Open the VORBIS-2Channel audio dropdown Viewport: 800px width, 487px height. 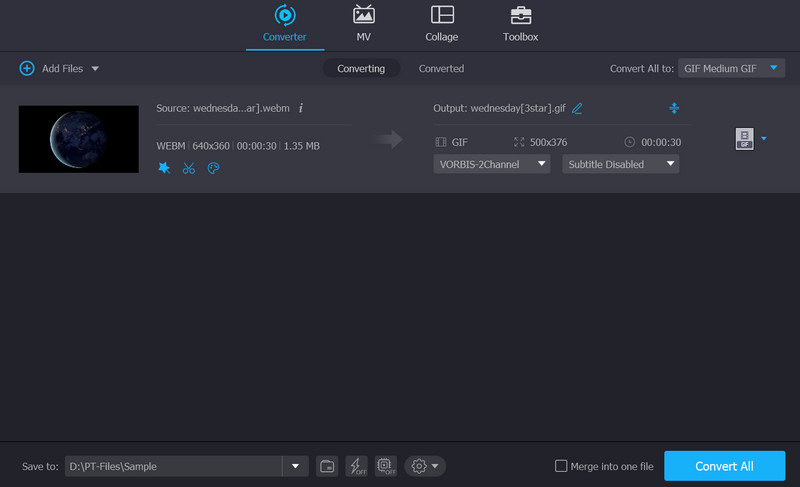(x=492, y=164)
